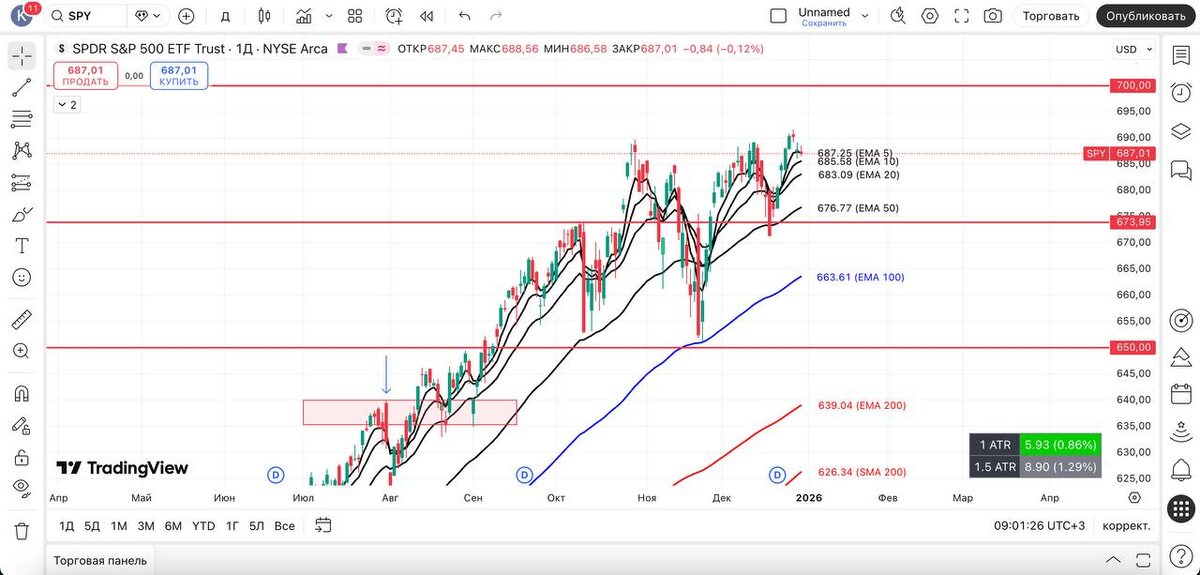Select the brush drawing tool
The image size is (1200, 575).
click(22, 215)
